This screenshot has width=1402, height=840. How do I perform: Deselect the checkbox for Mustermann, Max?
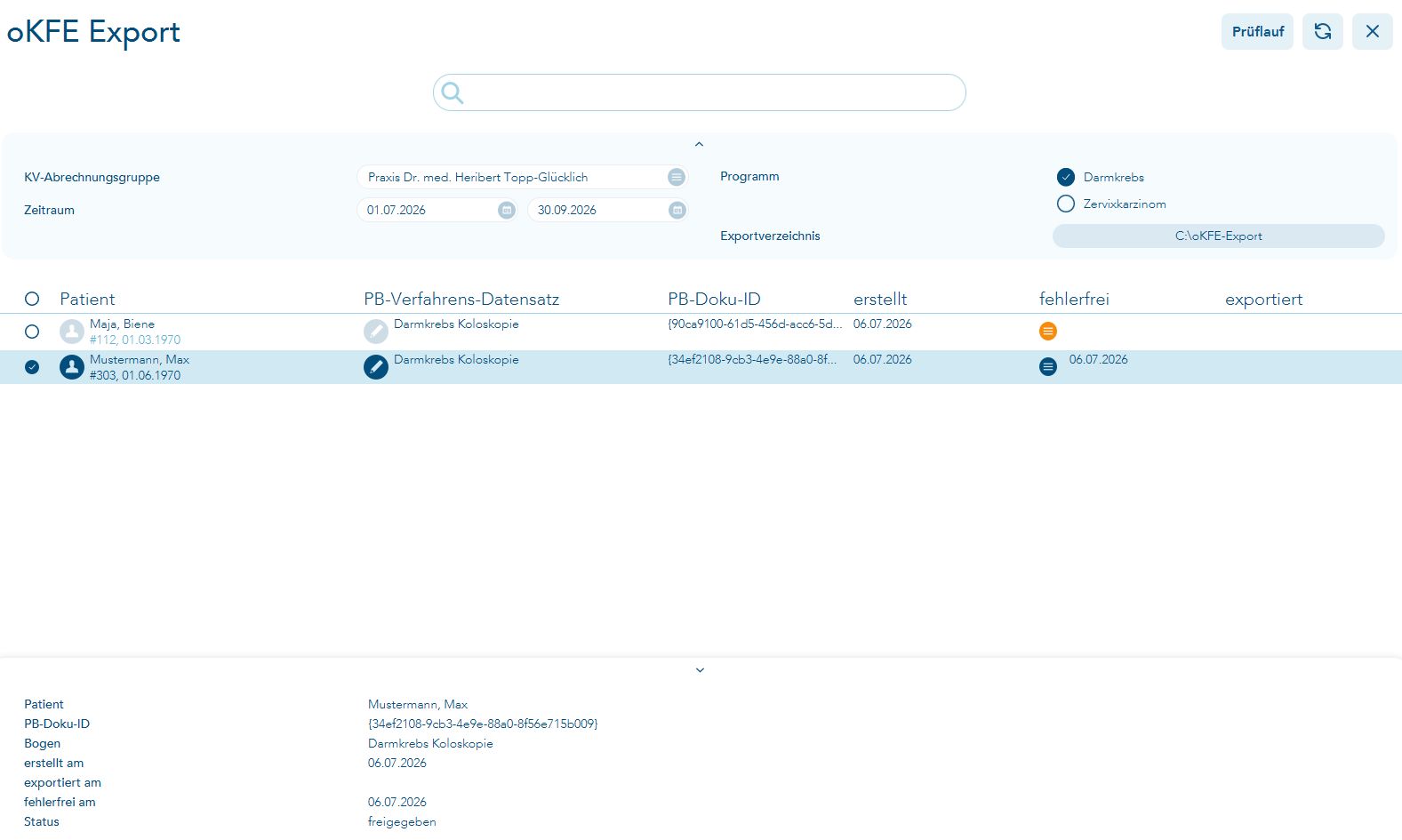tap(32, 367)
